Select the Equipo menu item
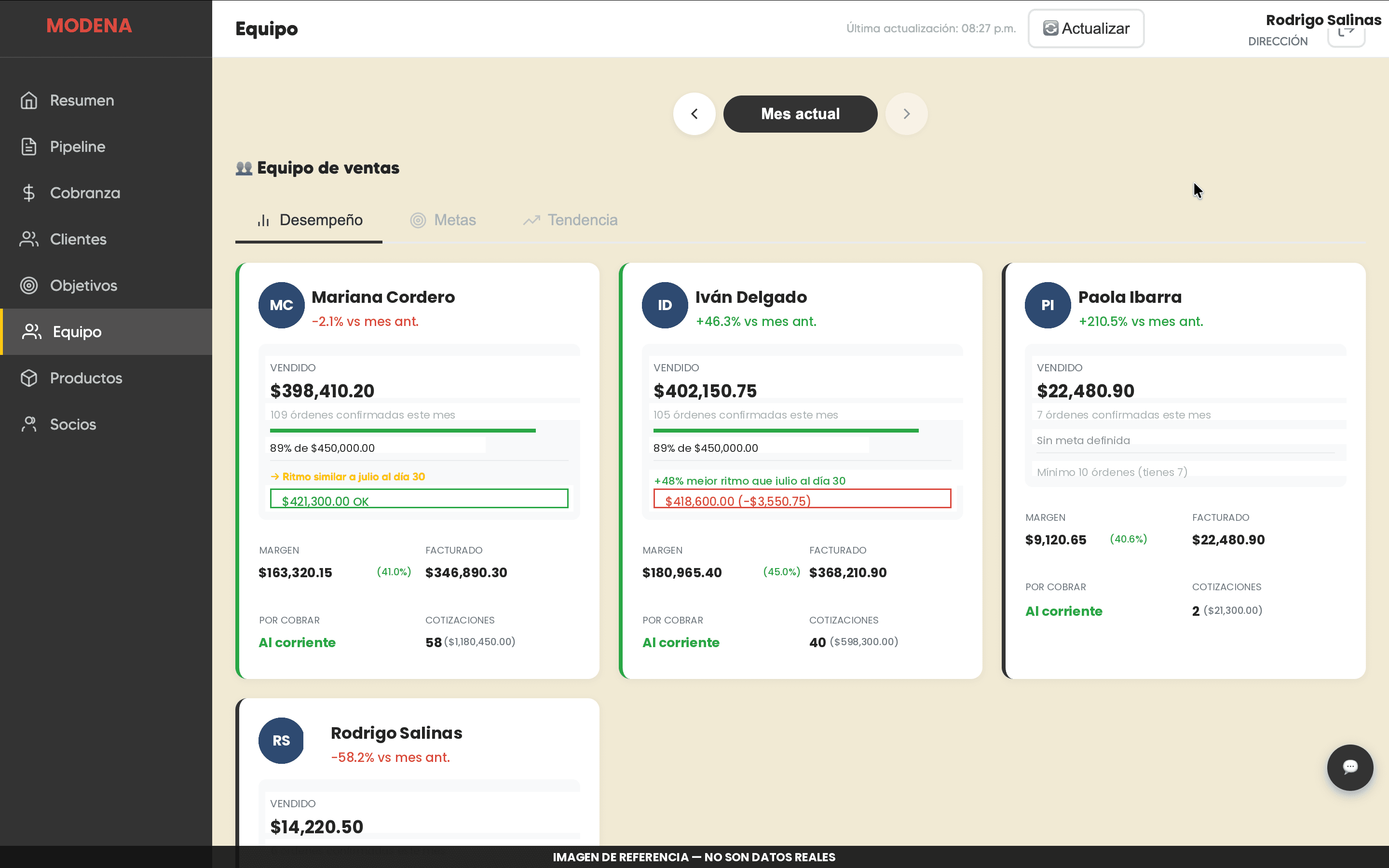Viewport: 1389px width, 868px height. (106, 332)
